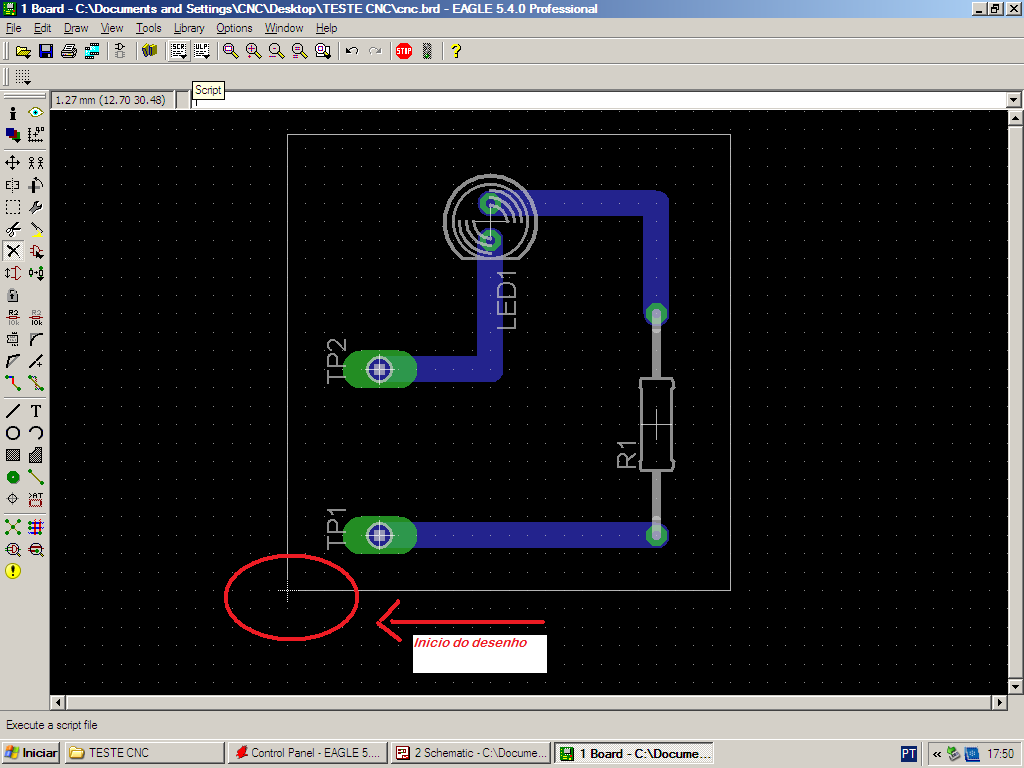This screenshot has width=1024, height=768.
Task: Select the Smash tool
Action: (12, 340)
